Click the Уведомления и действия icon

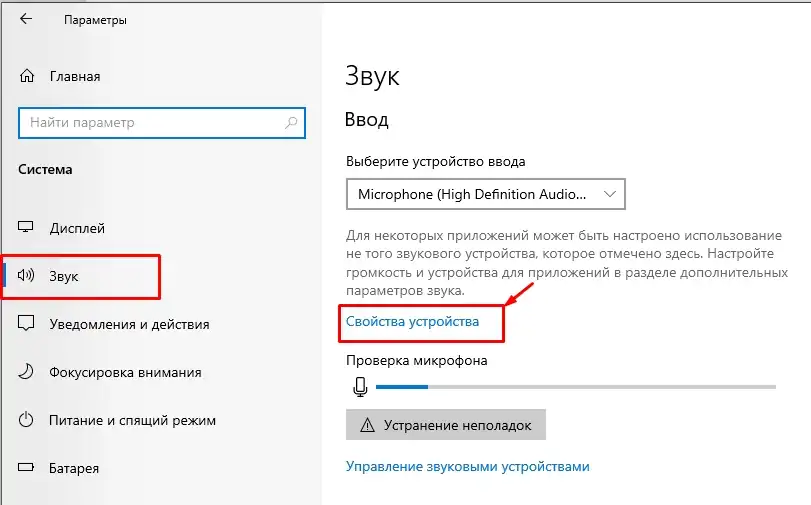[27, 324]
